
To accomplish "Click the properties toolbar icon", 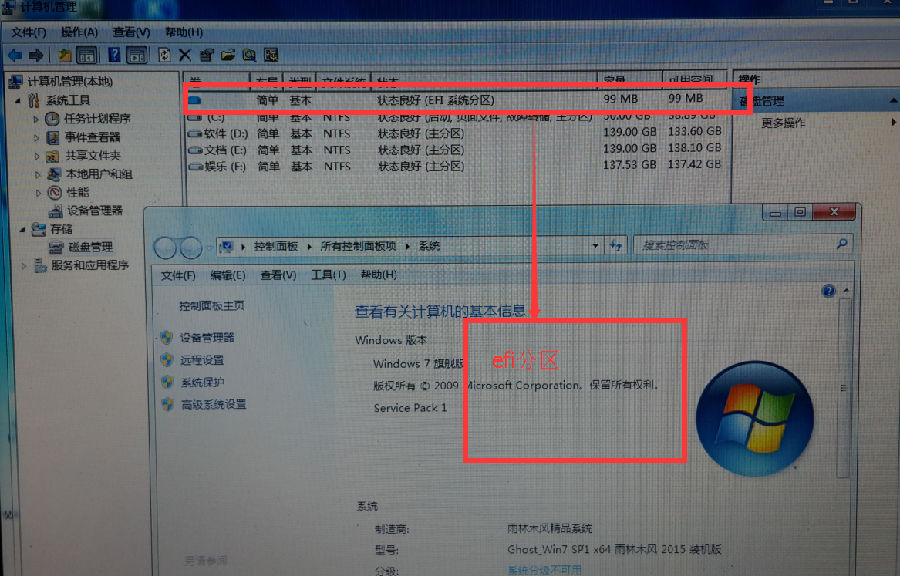I will [x=206, y=55].
